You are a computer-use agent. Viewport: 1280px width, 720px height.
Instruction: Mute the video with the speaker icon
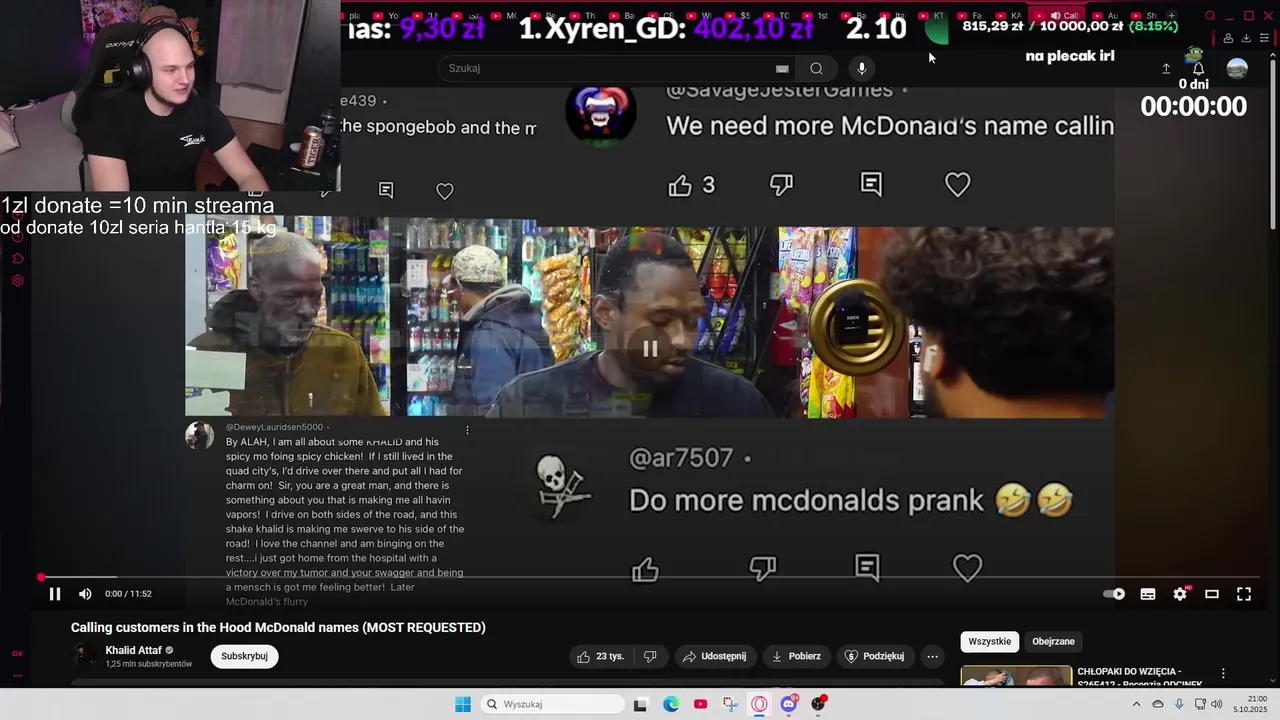85,594
